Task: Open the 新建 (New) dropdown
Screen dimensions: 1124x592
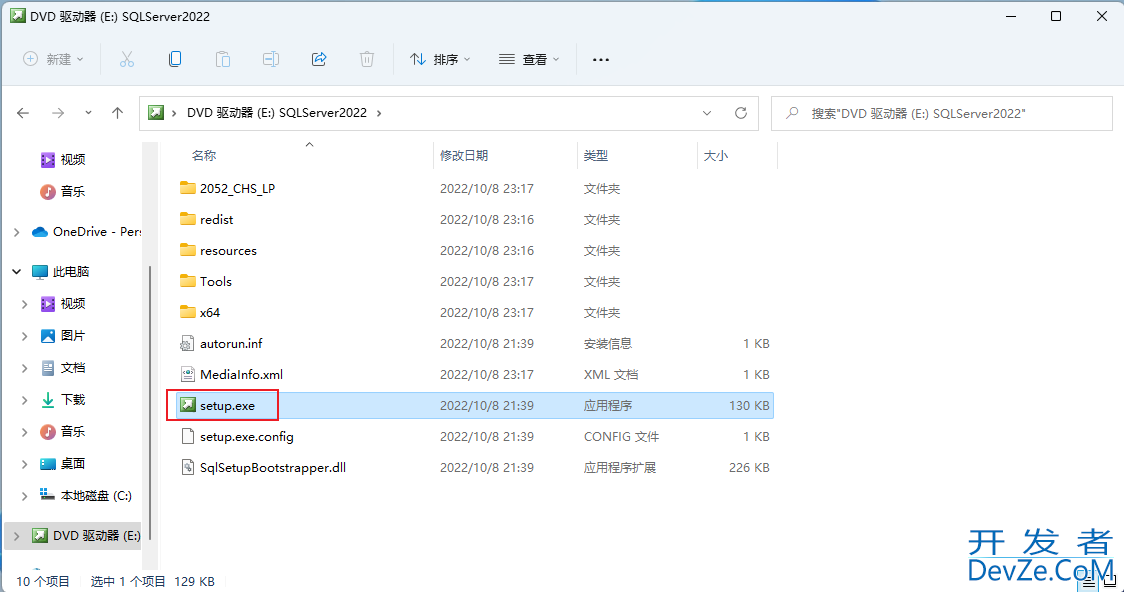Action: 53,59
